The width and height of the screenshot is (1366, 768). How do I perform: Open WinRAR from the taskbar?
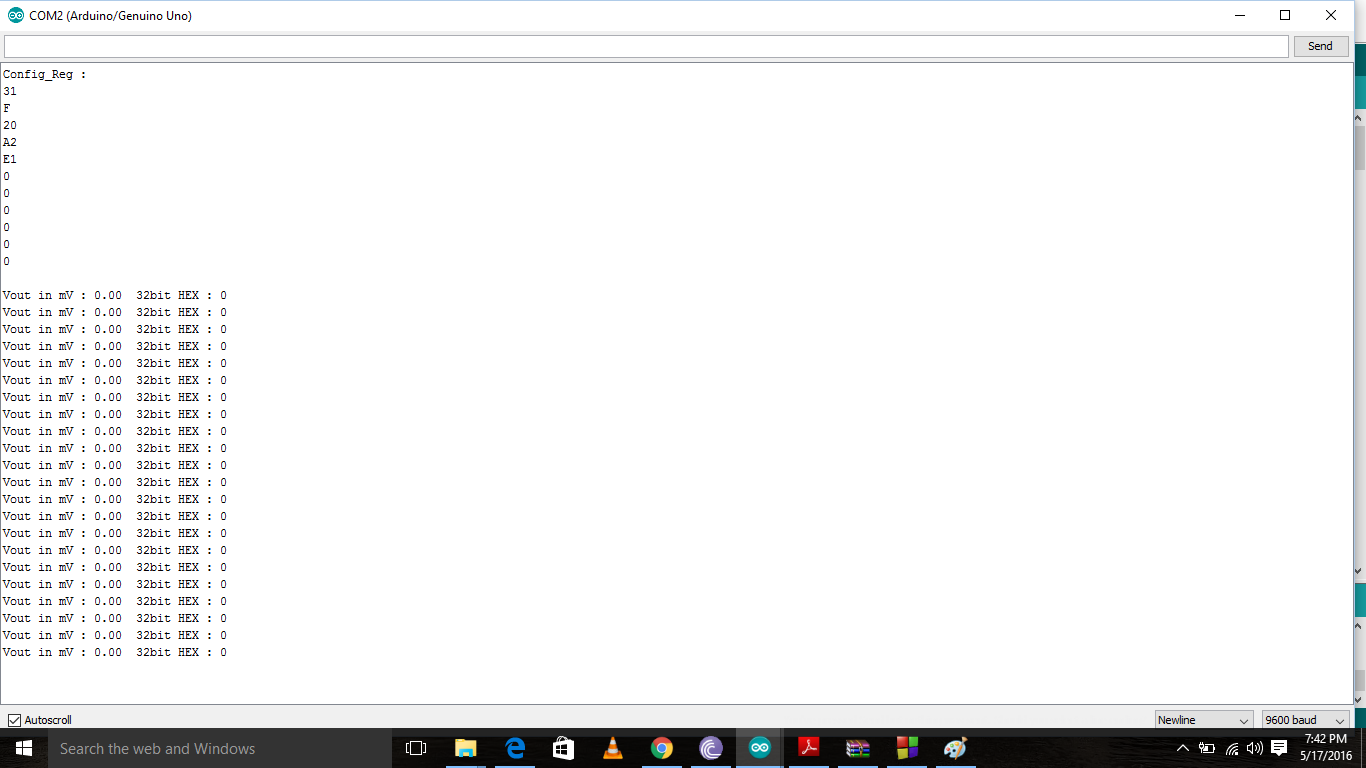tap(858, 748)
